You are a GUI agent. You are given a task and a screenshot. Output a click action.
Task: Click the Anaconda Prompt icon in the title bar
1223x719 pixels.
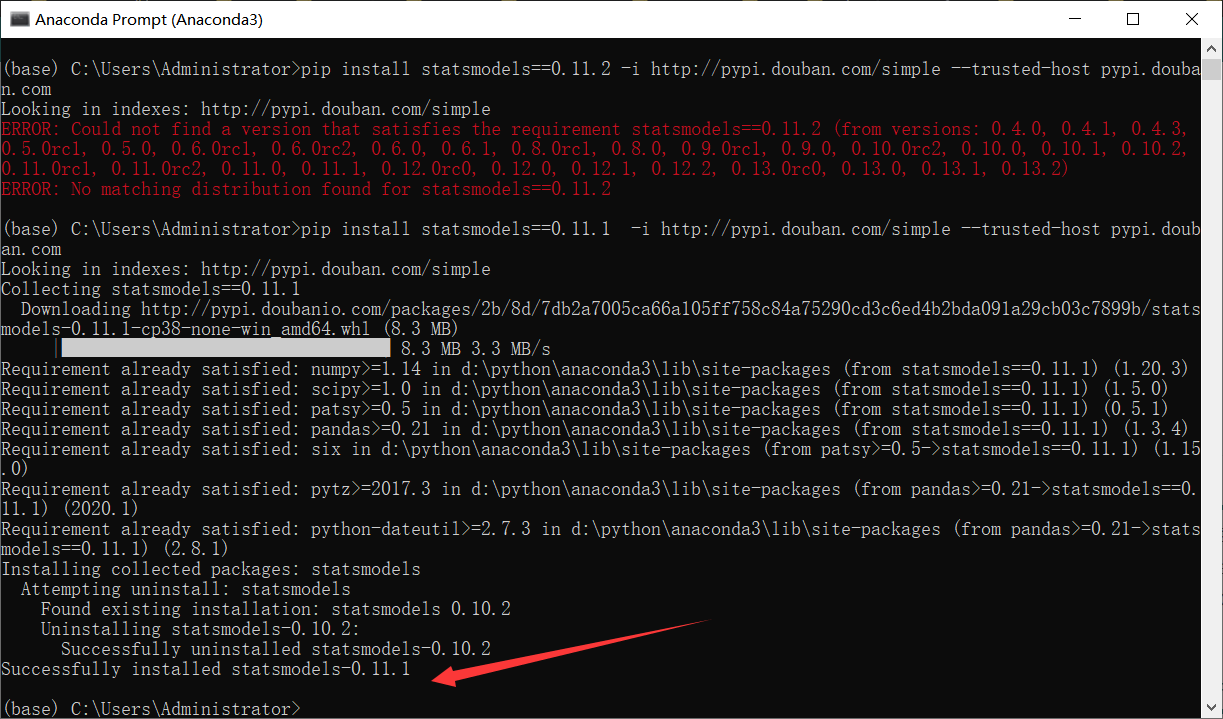[x=18, y=18]
